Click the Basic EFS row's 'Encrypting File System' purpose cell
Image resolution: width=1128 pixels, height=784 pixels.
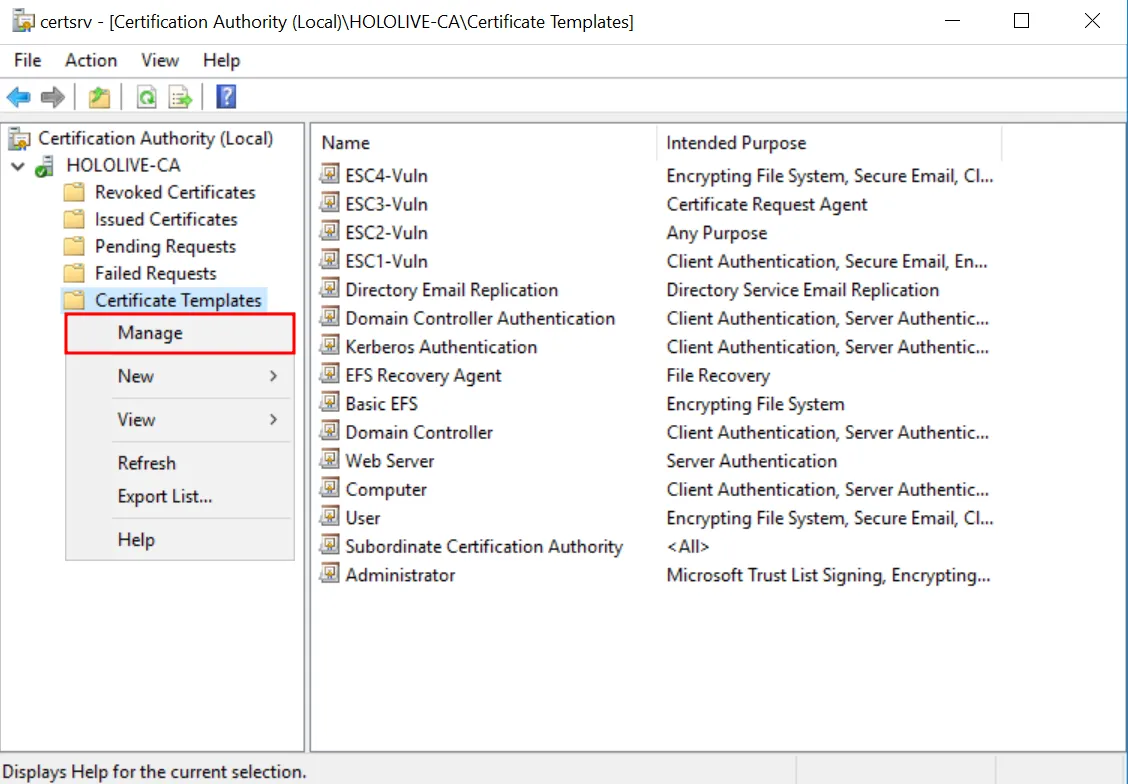(755, 404)
